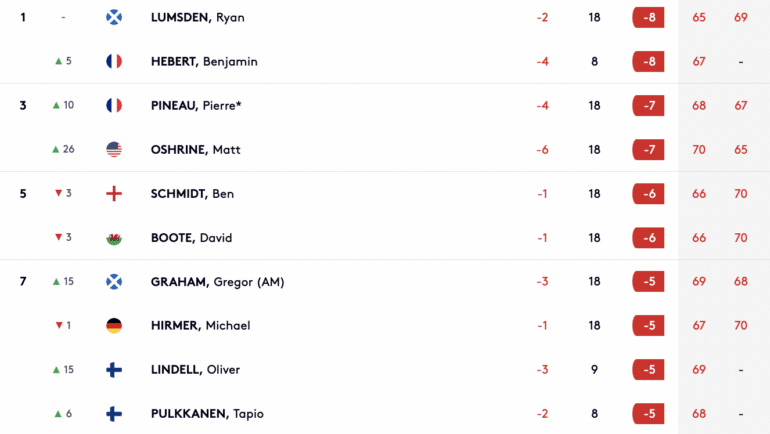Viewport: 770px width, 434px height.
Task: Open LUMSDEN, Ryan player link
Action: (197, 18)
